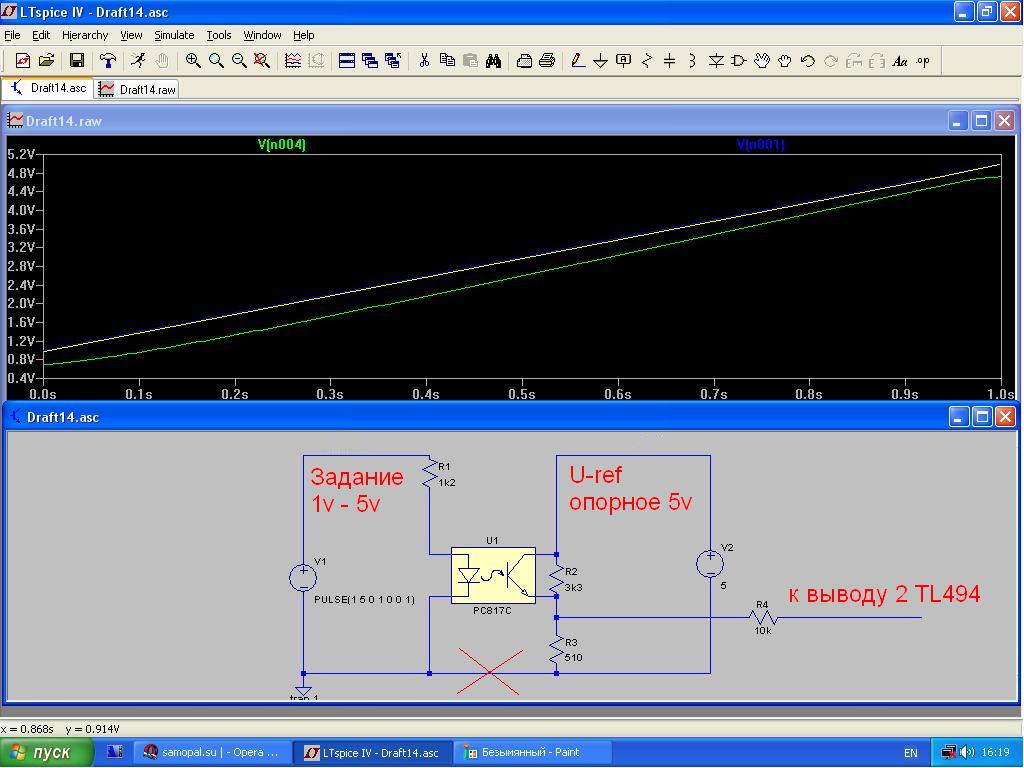Click the Cut scissors icon
1024x768 pixels.
[424, 61]
